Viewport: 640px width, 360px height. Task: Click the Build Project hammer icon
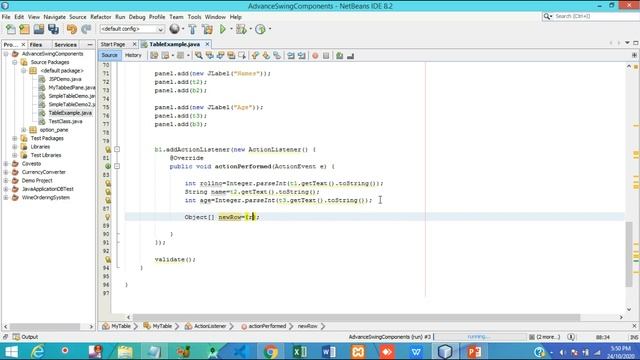pos(192,29)
